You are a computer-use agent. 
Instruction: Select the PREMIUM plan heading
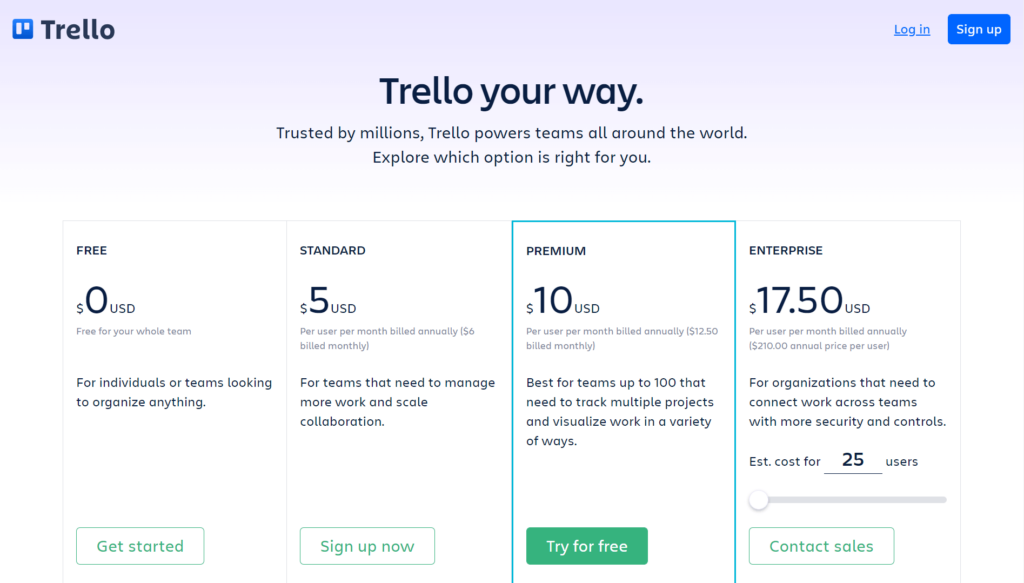556,251
